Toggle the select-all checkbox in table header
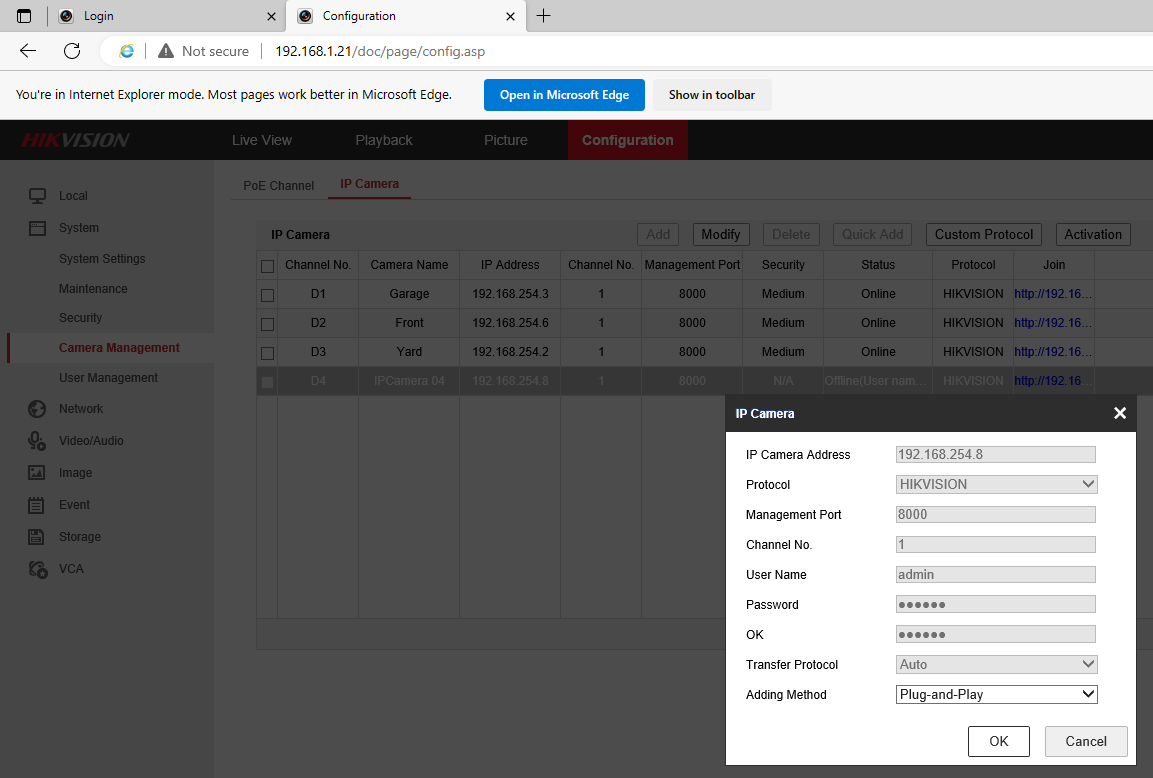Image resolution: width=1153 pixels, height=778 pixels. (267, 266)
